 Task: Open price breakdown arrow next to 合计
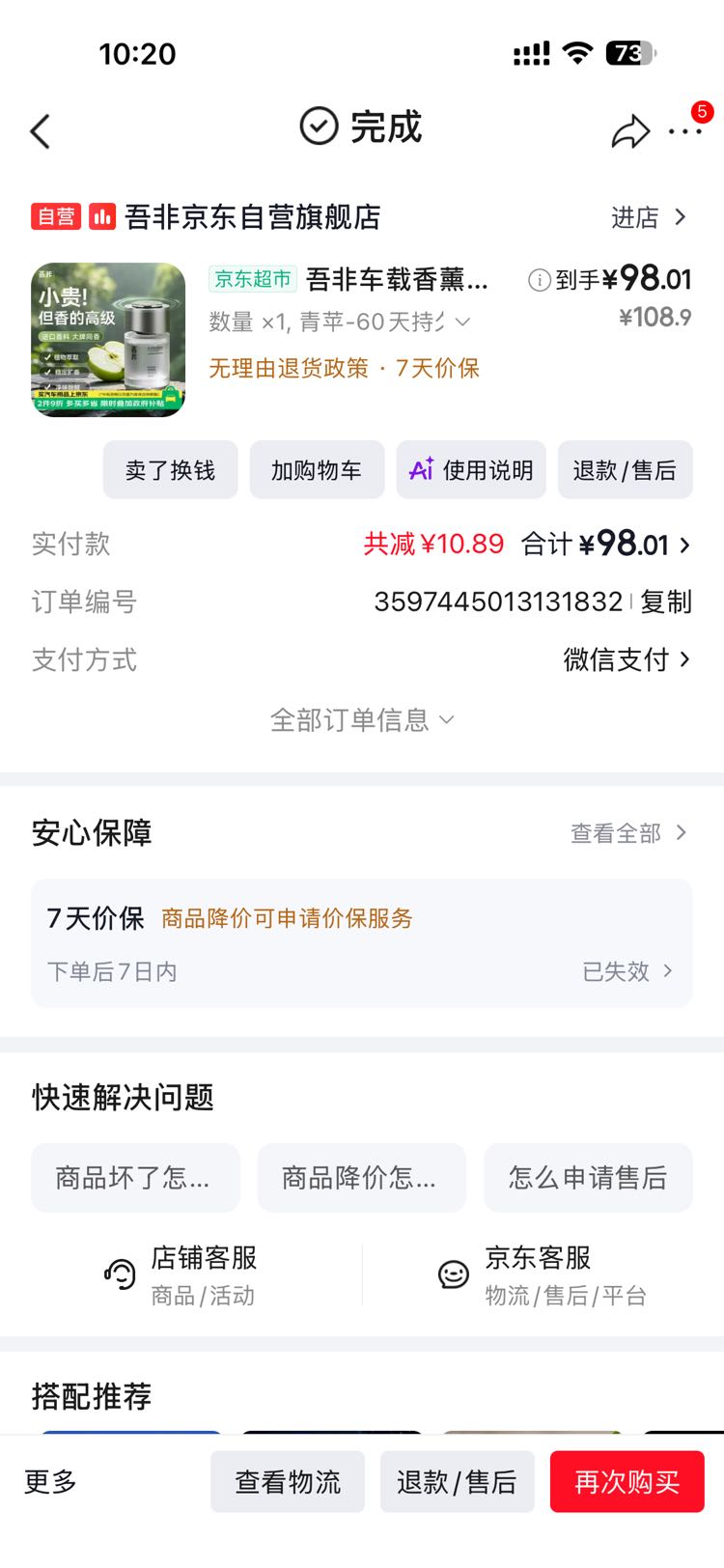coord(684,545)
